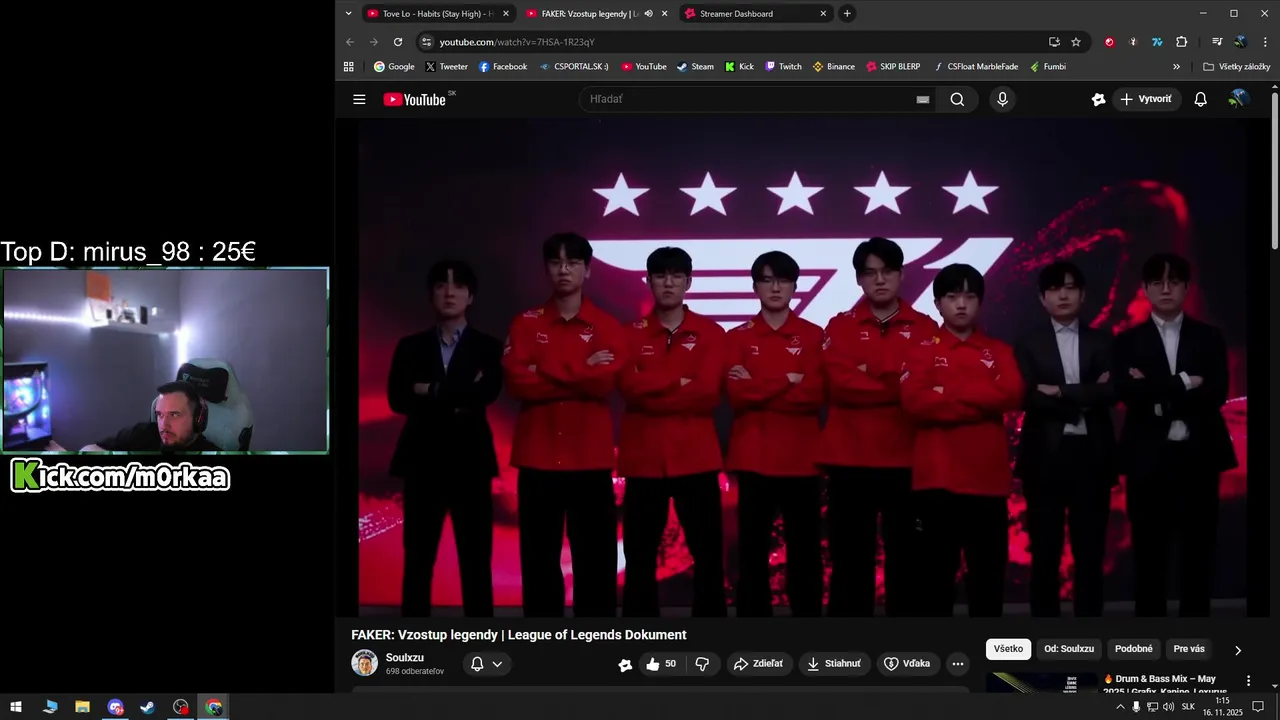Image resolution: width=1280 pixels, height=720 pixels.
Task: Open more actions three-dot menu under video
Action: [958, 664]
